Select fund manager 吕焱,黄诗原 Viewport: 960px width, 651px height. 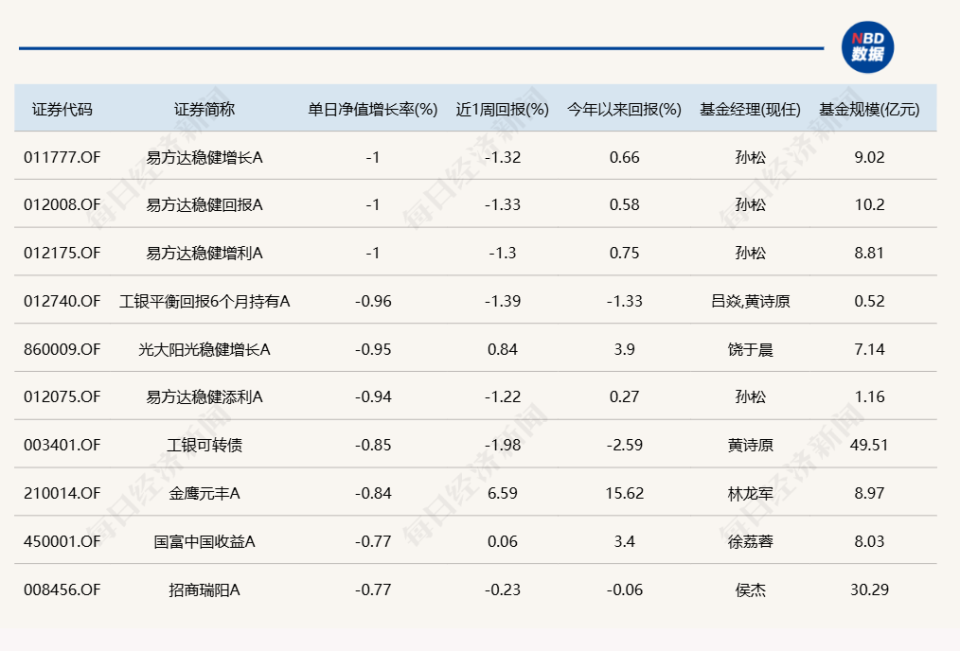(x=751, y=301)
